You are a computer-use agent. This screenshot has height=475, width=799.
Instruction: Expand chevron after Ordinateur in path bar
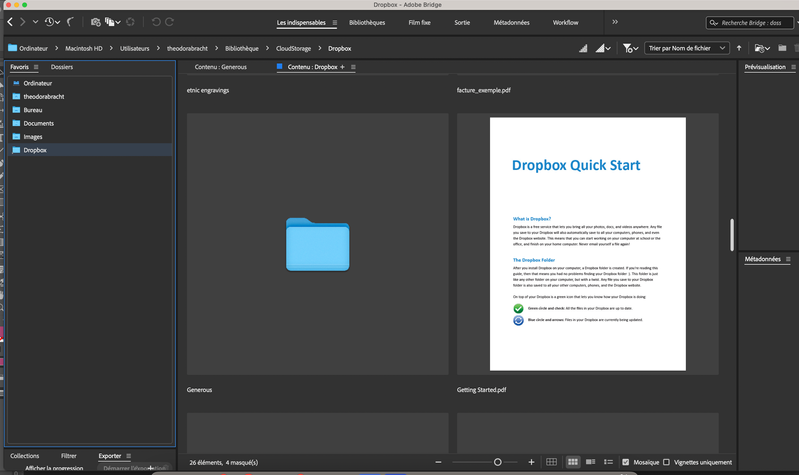(56, 48)
